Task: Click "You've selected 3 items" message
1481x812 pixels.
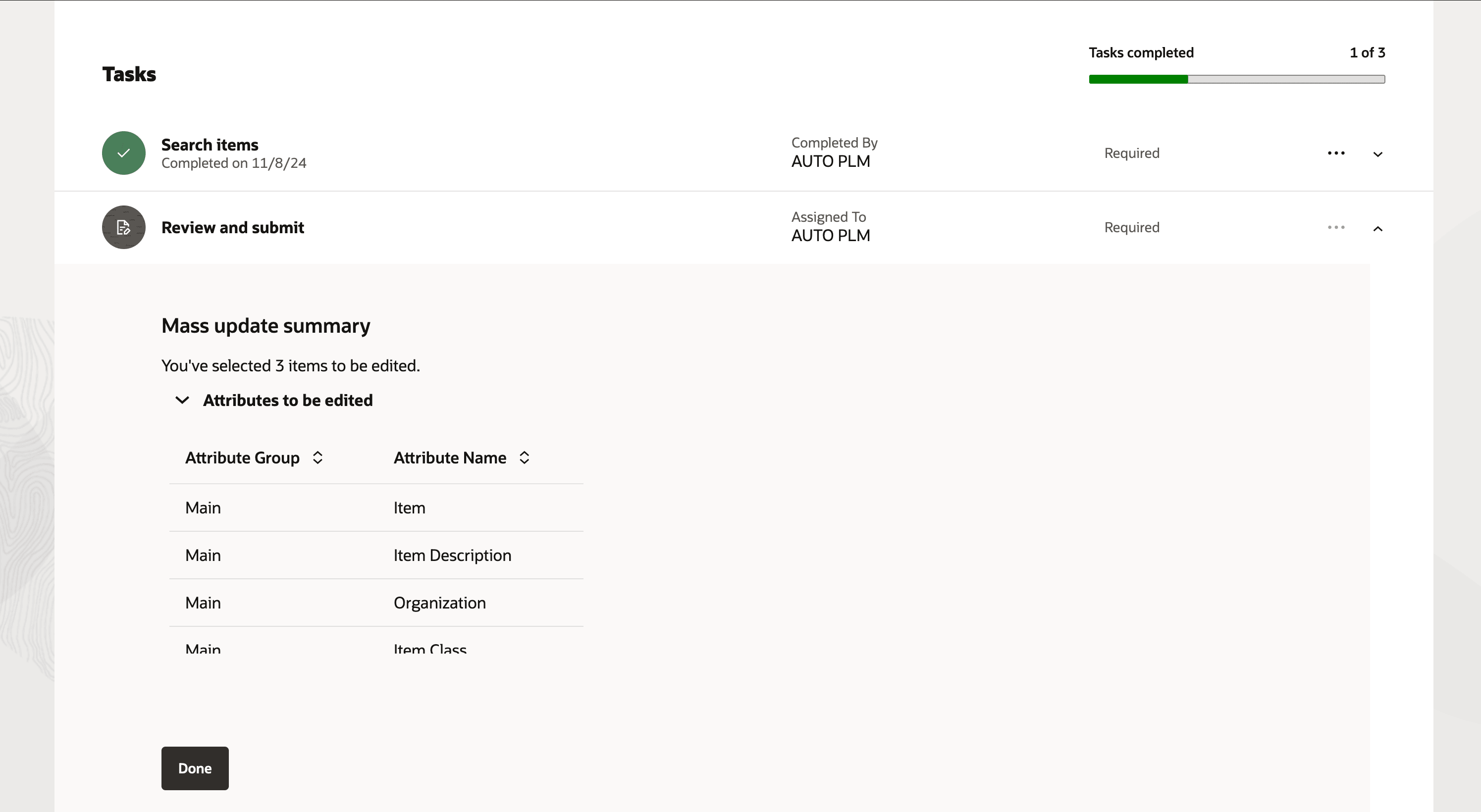Action: point(290,365)
